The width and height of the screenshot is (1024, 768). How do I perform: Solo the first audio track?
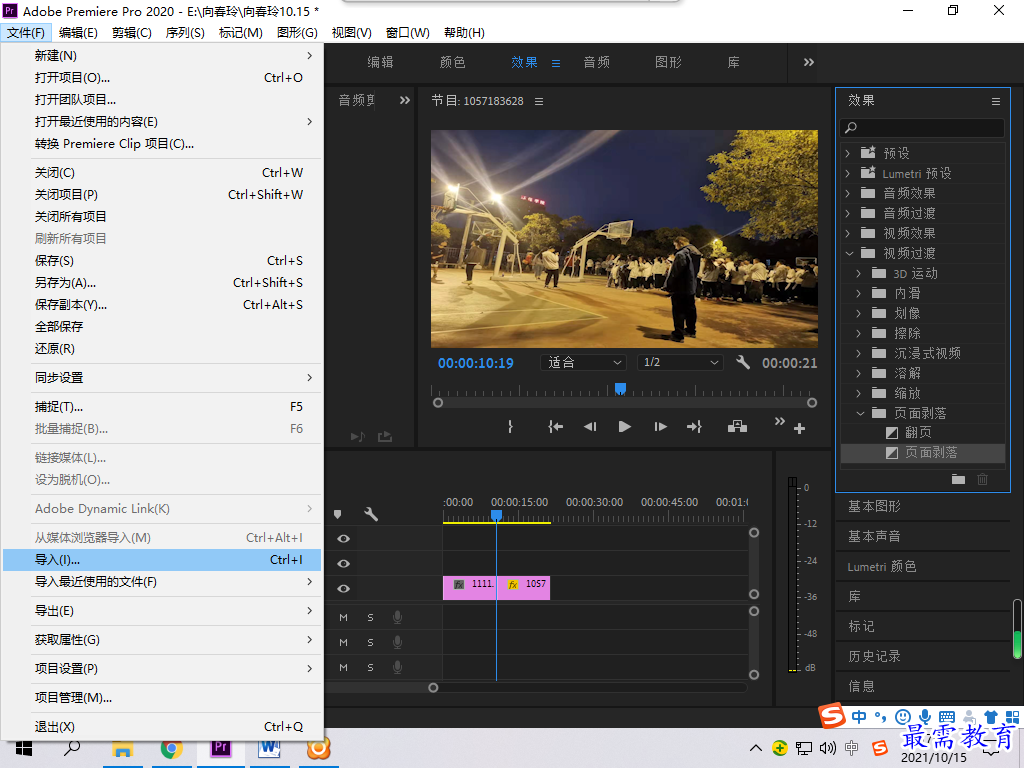pos(370,617)
